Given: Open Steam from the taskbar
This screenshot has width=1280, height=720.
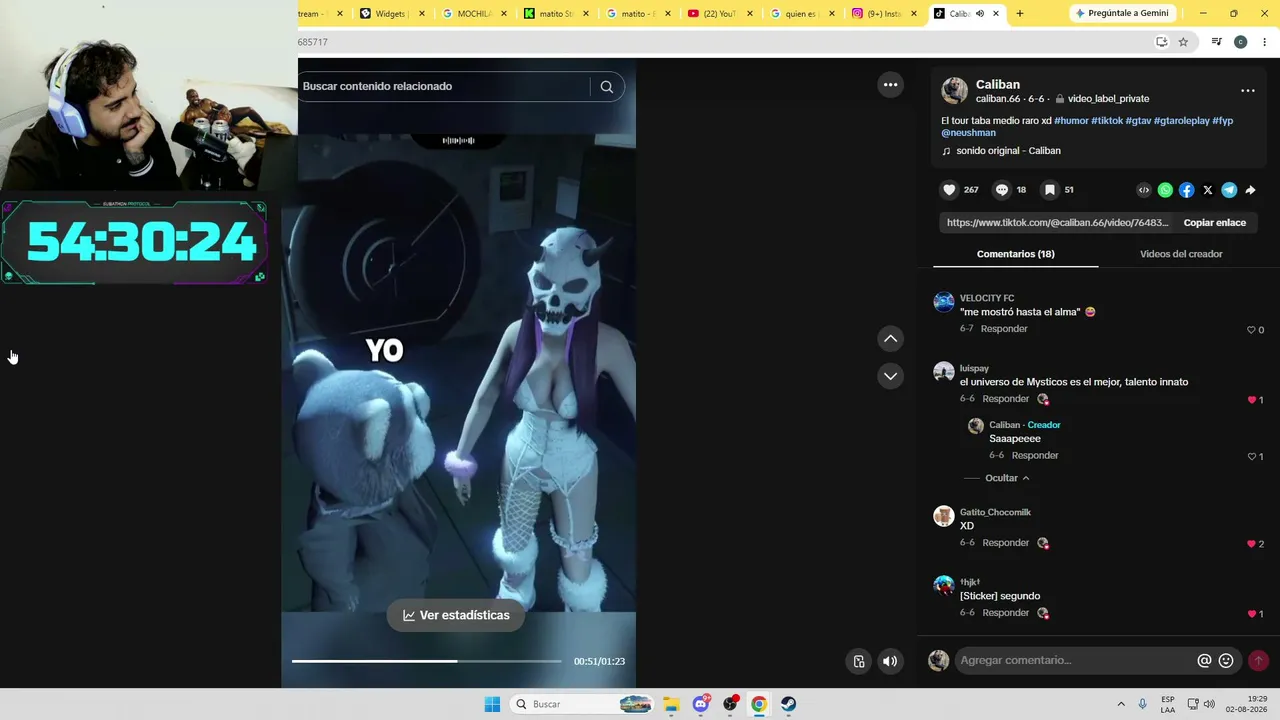Looking at the screenshot, I should coord(788,704).
